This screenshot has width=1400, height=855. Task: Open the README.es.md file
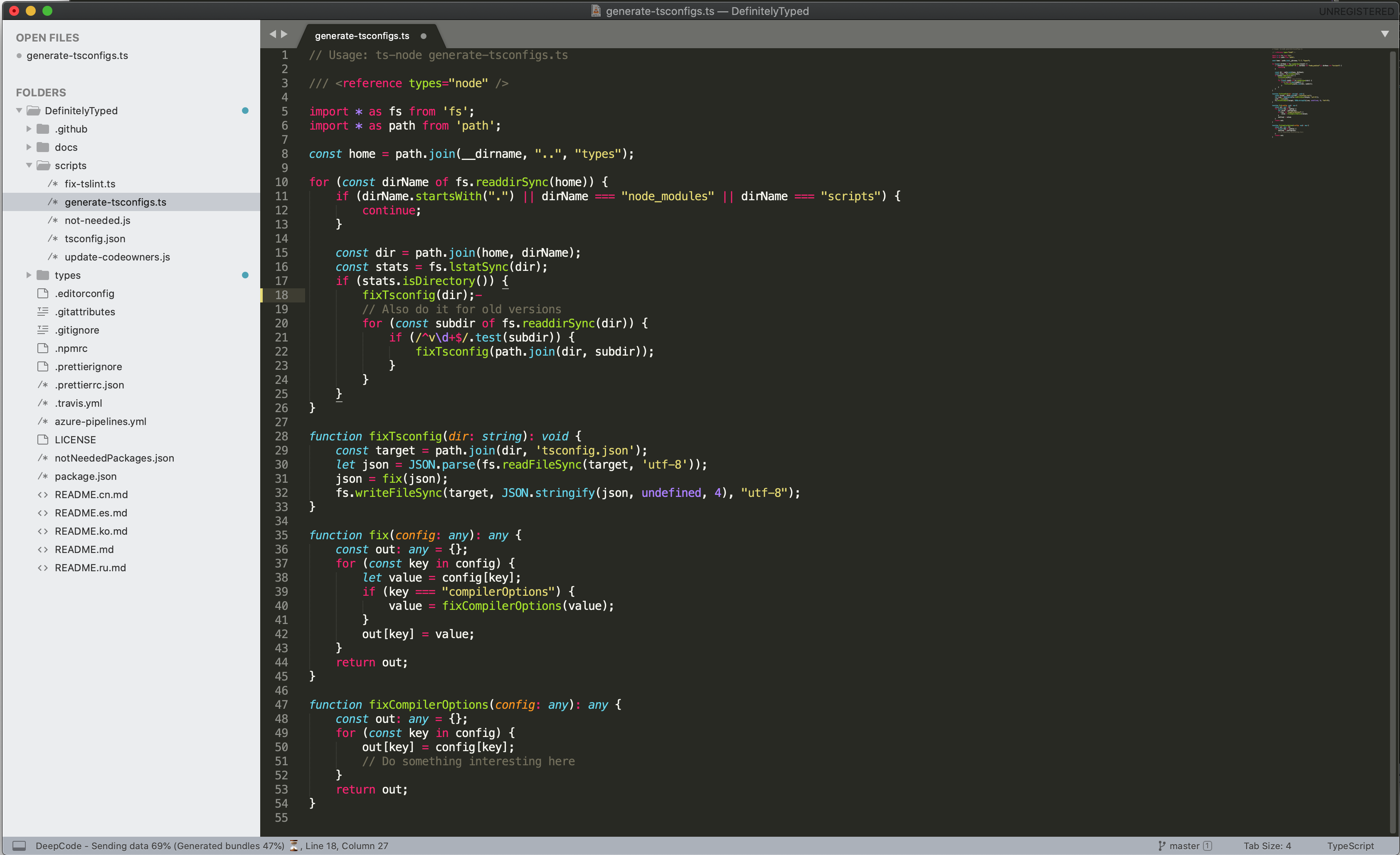coord(91,513)
